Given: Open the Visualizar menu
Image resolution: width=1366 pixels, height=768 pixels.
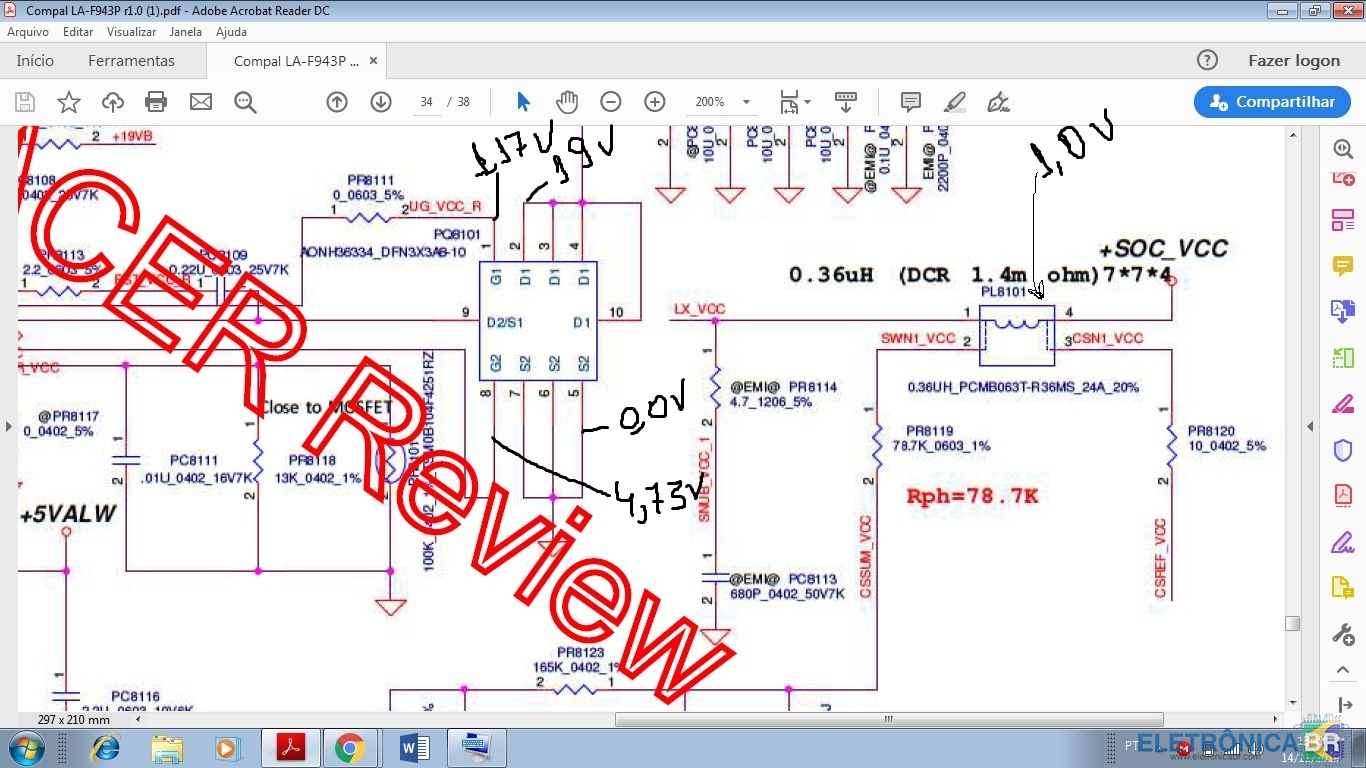Looking at the screenshot, I should pos(131,31).
